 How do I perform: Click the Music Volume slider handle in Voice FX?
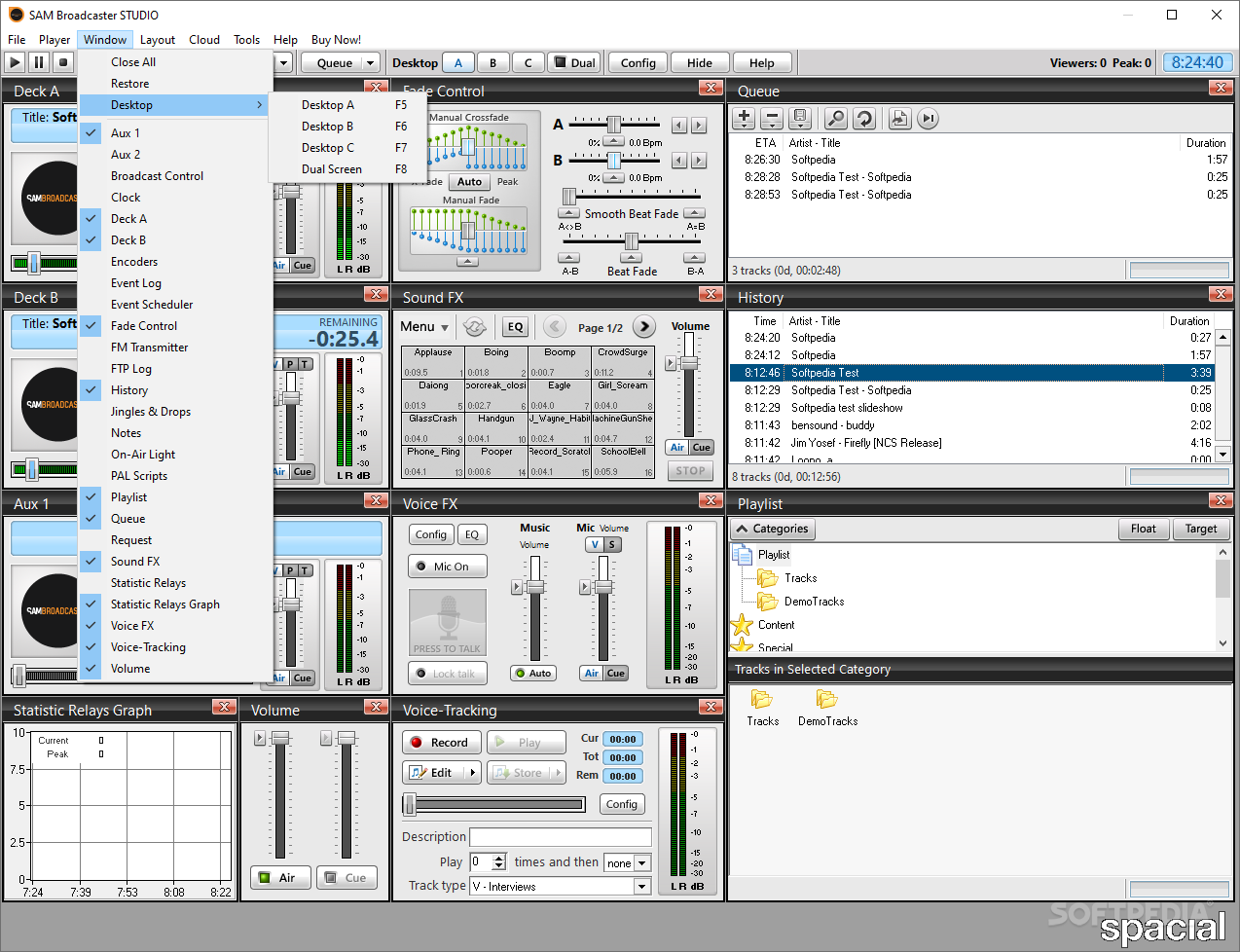tap(534, 587)
